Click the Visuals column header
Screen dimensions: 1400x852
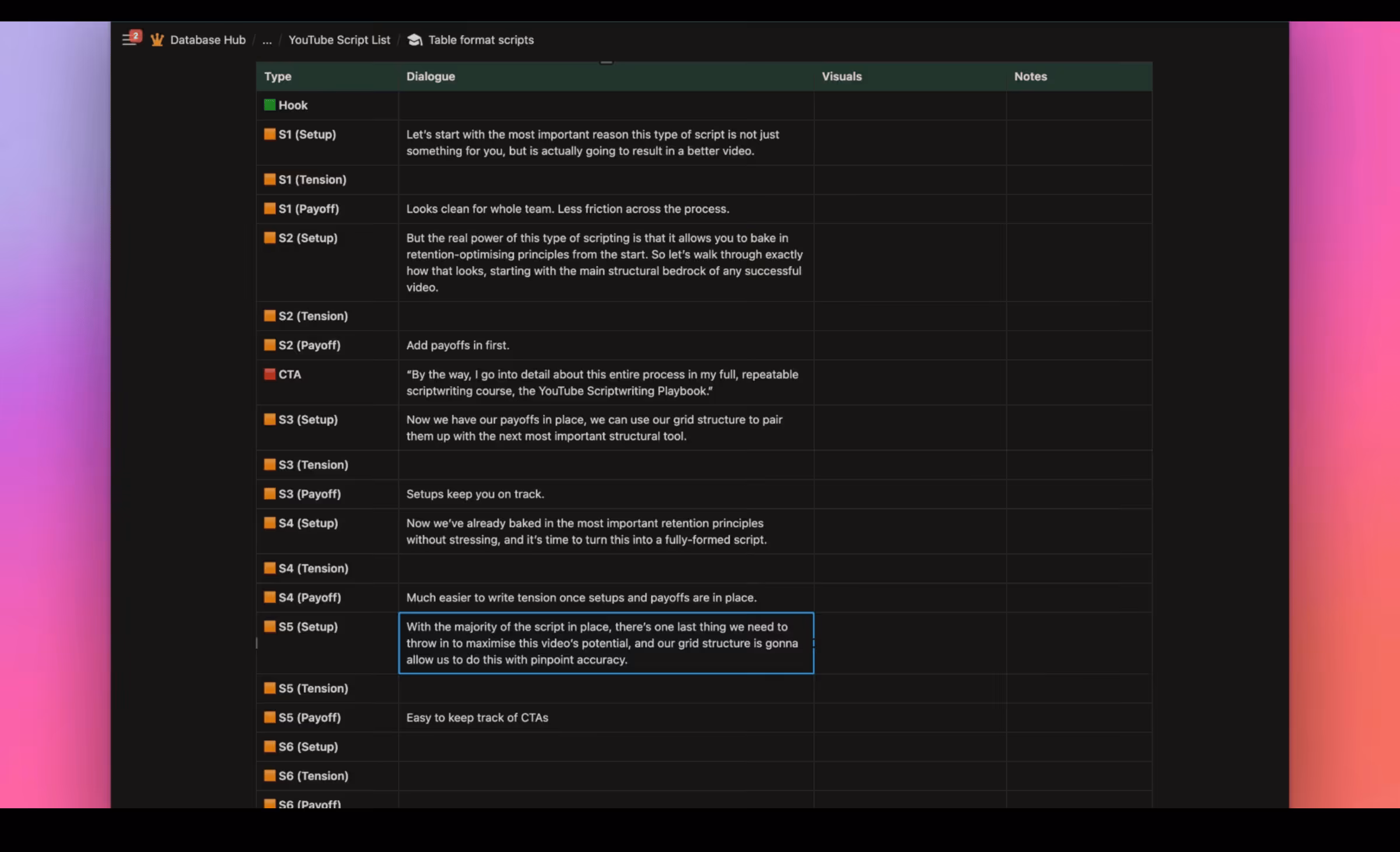[x=841, y=76]
